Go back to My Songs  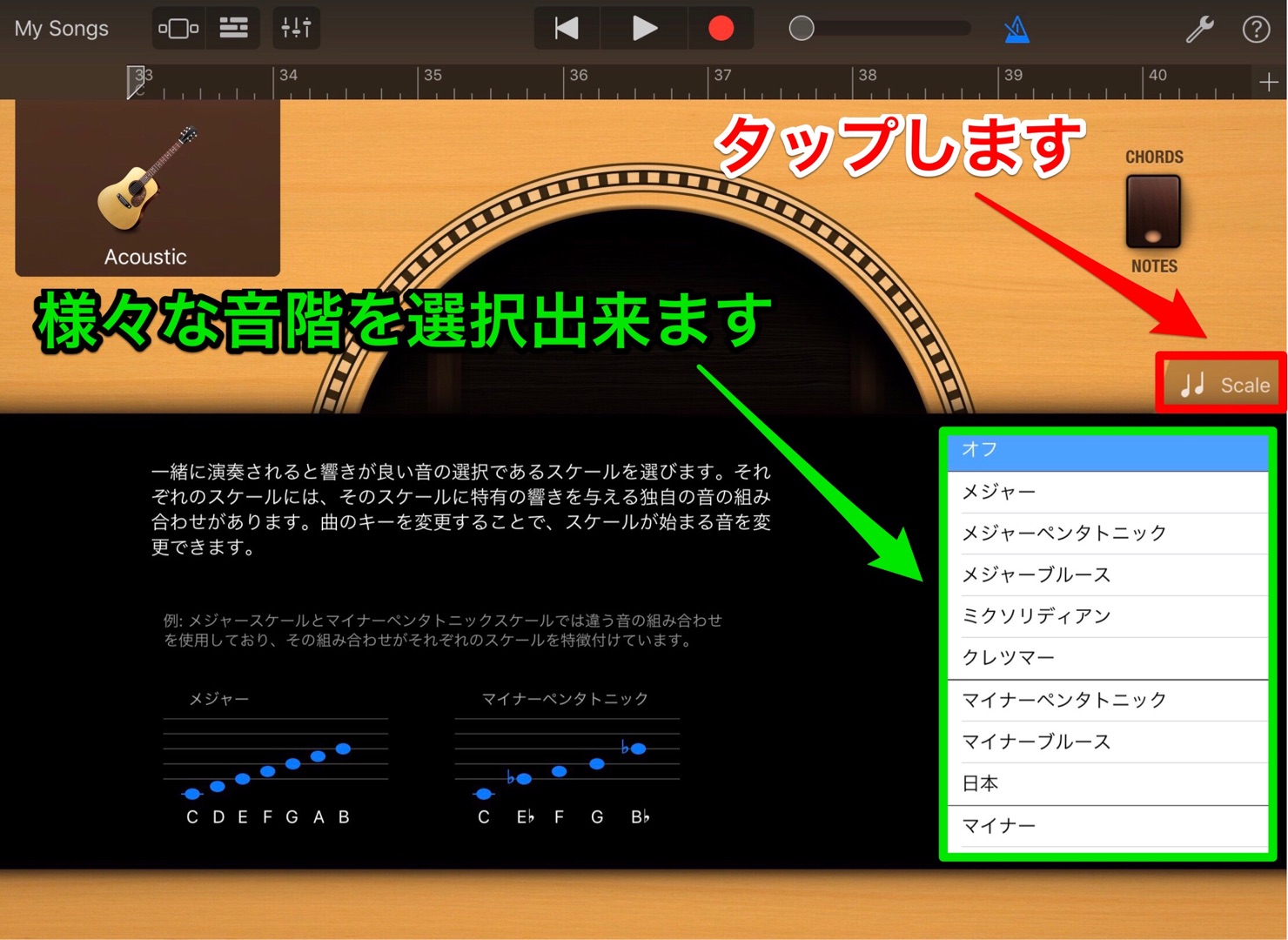(x=62, y=29)
